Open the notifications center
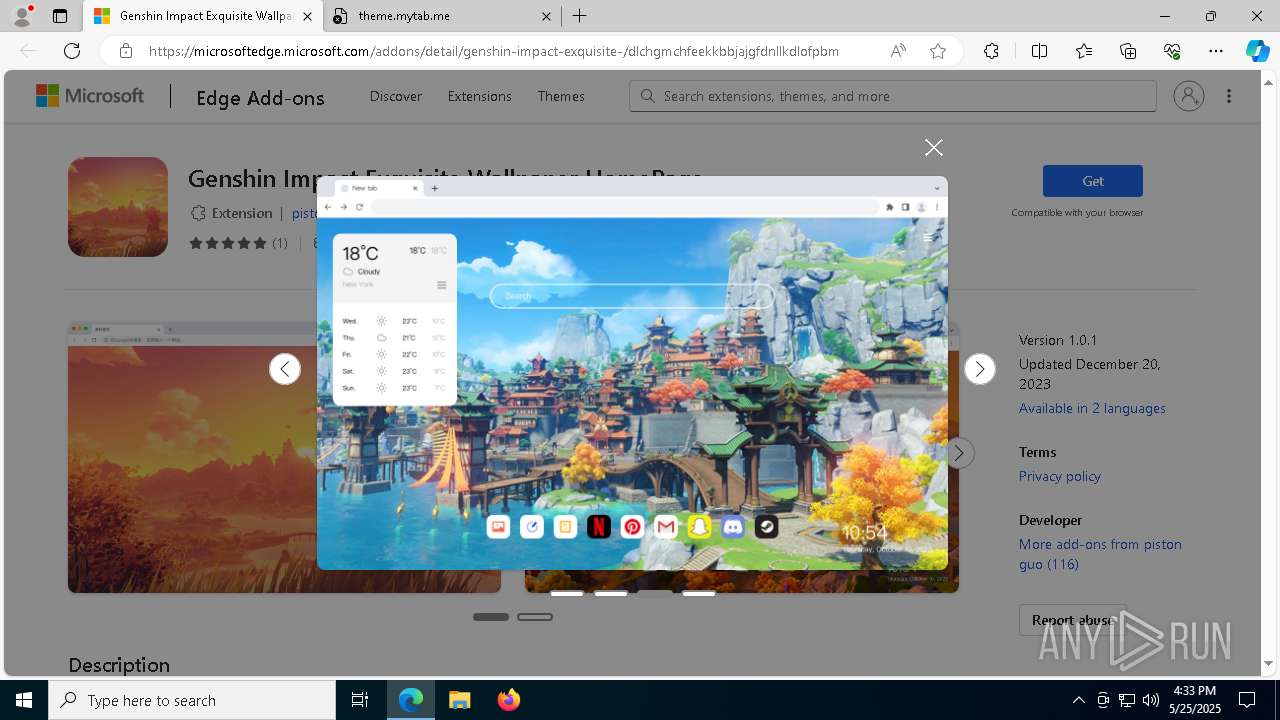1280x720 pixels. 1247,700
